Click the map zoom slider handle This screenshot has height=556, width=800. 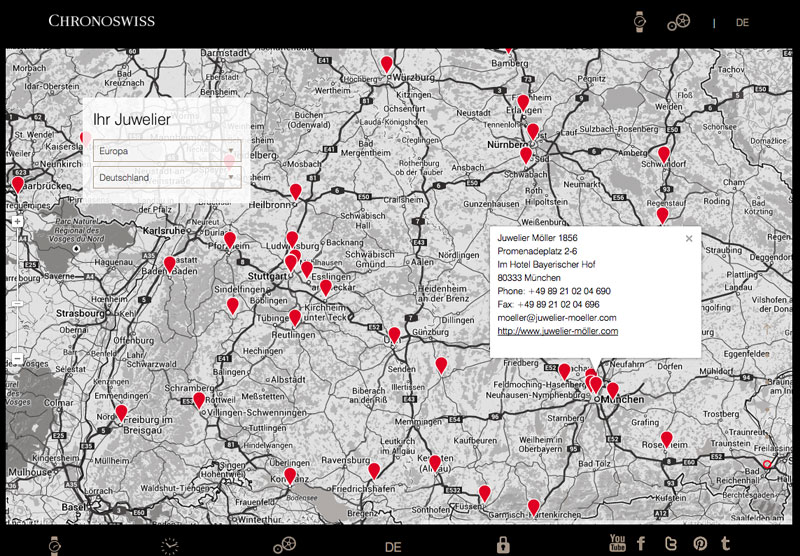pos(17,304)
